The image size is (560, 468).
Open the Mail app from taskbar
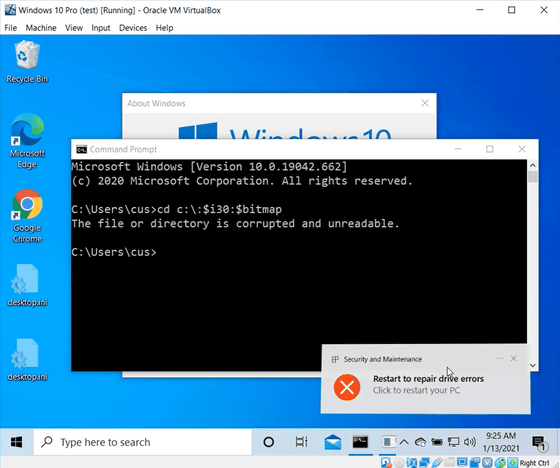[332, 442]
